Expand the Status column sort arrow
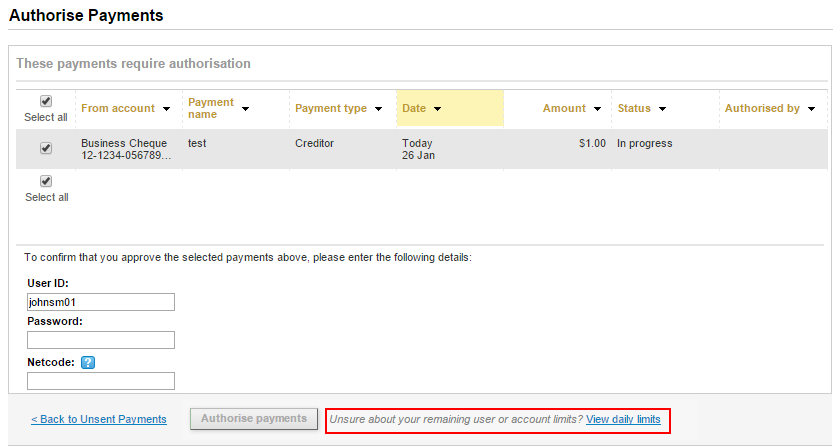835x448 pixels. (x=662, y=109)
